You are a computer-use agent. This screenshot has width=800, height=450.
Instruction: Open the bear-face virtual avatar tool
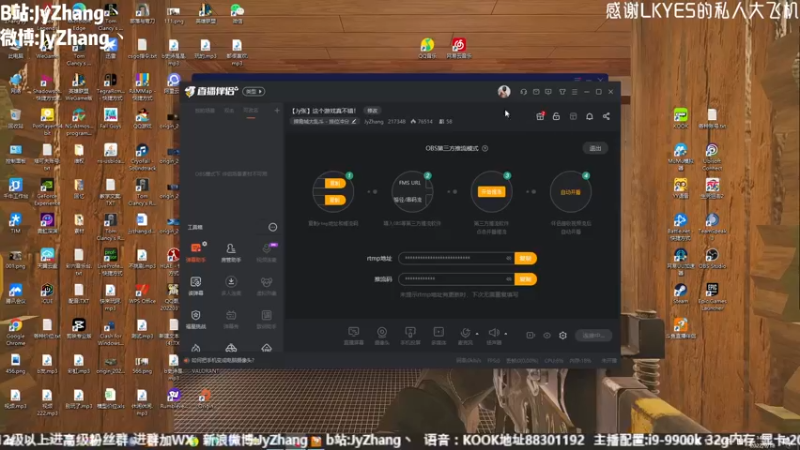[266, 286]
